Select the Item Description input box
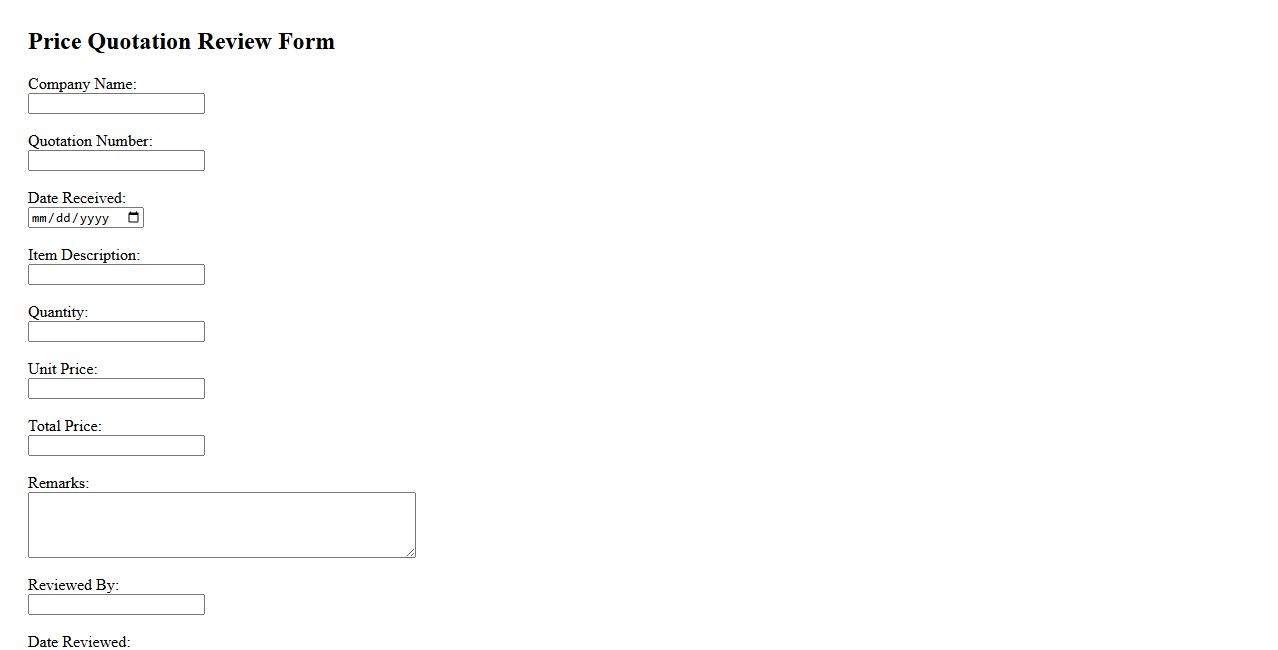 coord(116,275)
